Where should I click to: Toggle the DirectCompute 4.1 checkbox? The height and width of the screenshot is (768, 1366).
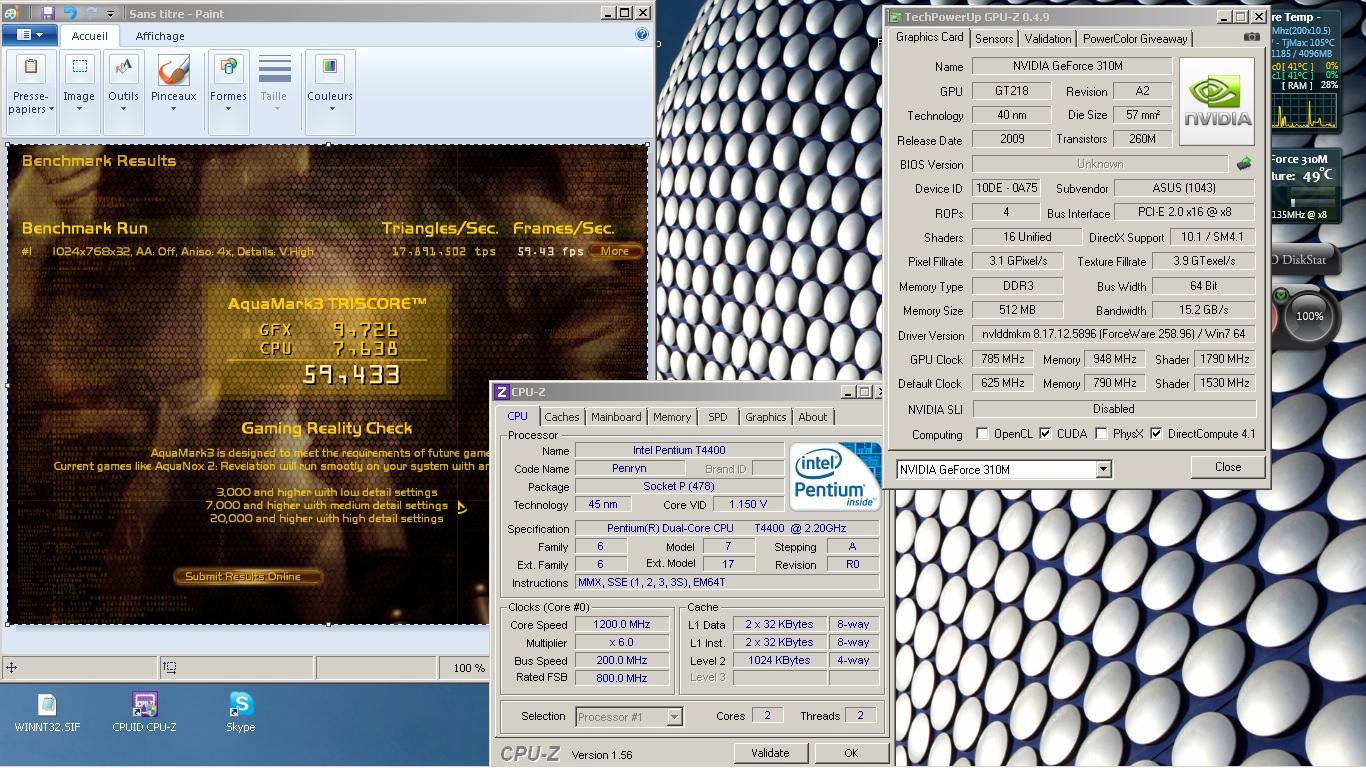click(1156, 434)
